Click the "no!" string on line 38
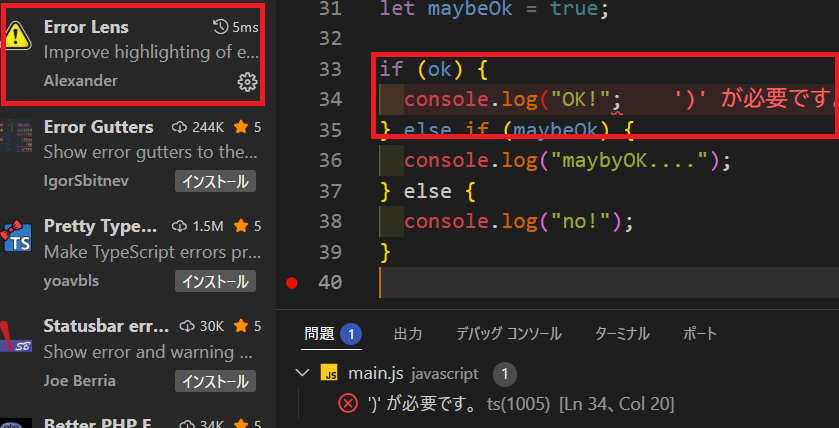Viewport: 839px width, 428px height. [x=581, y=221]
